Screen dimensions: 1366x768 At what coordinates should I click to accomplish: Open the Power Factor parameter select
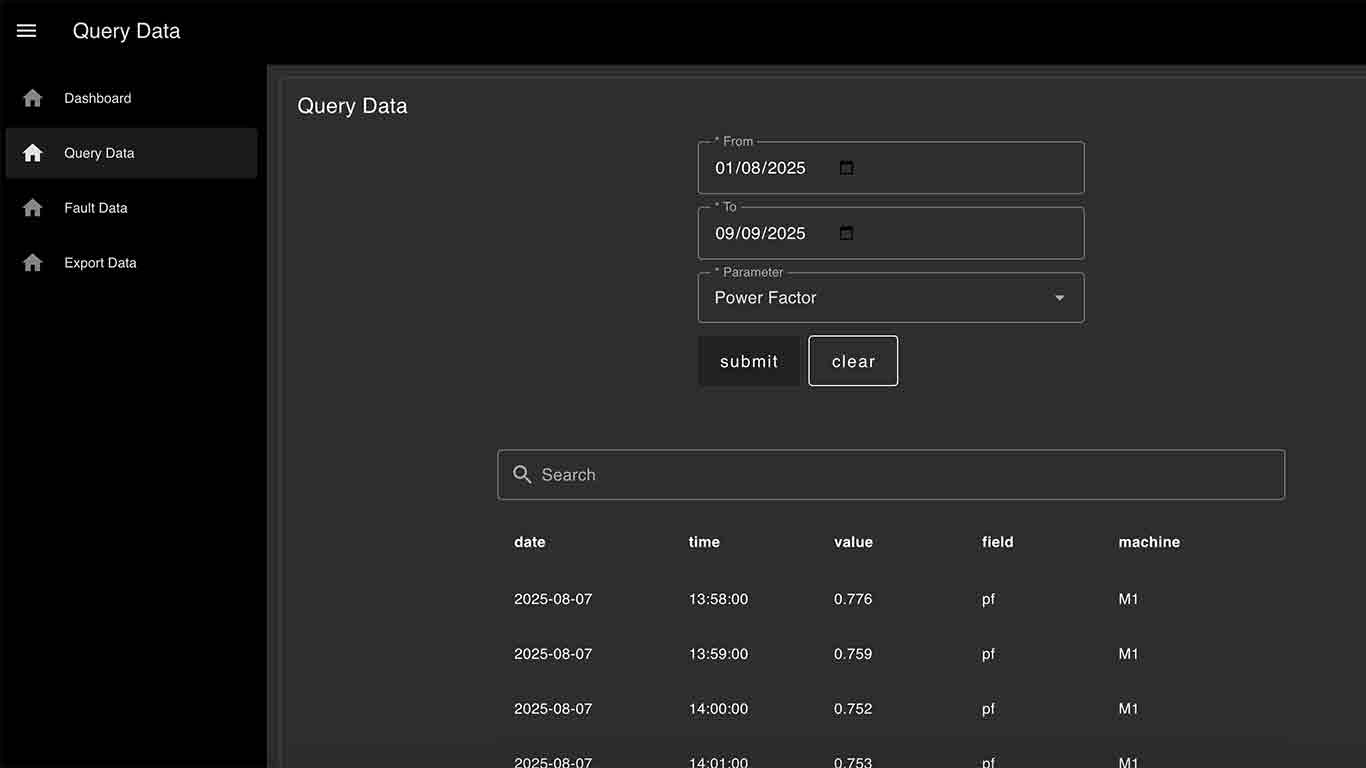pyautogui.click(x=890, y=298)
